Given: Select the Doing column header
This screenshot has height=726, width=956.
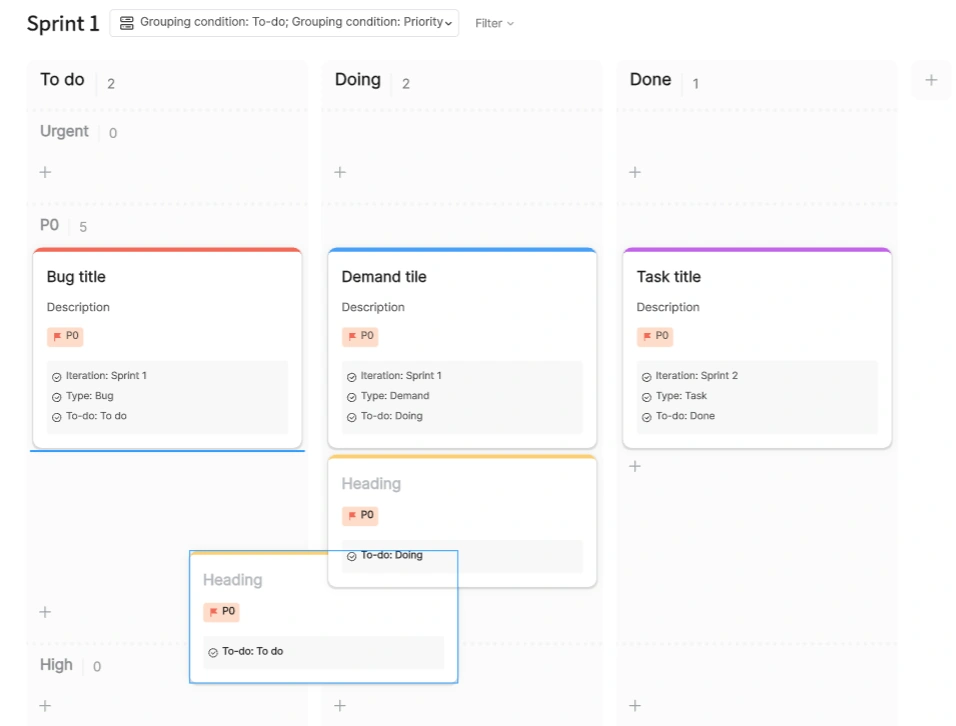Looking at the screenshot, I should coord(358,80).
